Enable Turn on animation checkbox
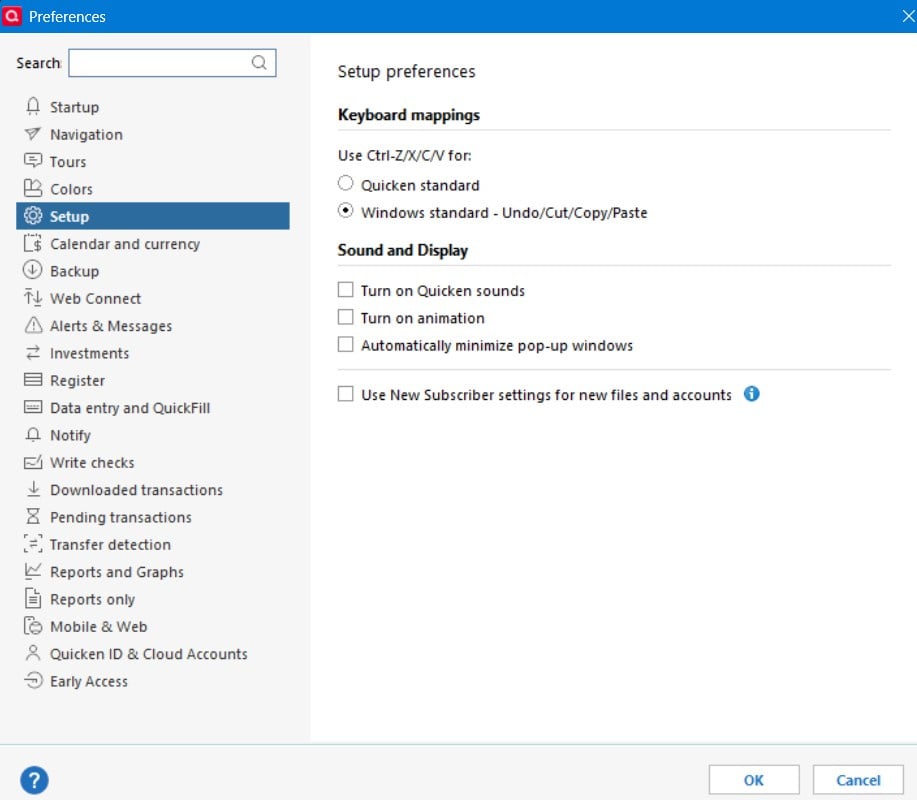Image resolution: width=917 pixels, height=800 pixels. coord(346,317)
